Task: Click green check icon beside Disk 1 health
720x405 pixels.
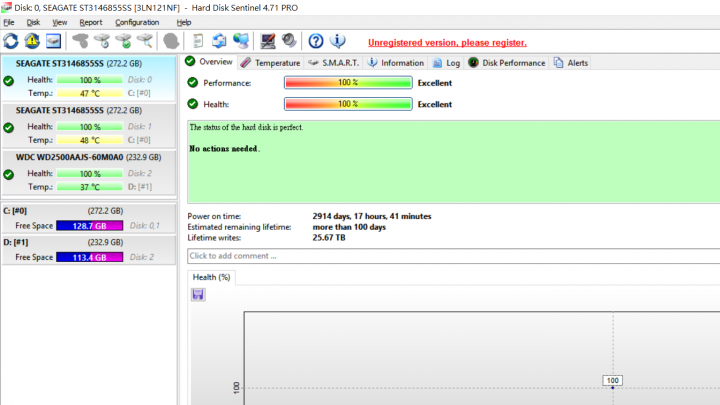Action: (x=9, y=128)
